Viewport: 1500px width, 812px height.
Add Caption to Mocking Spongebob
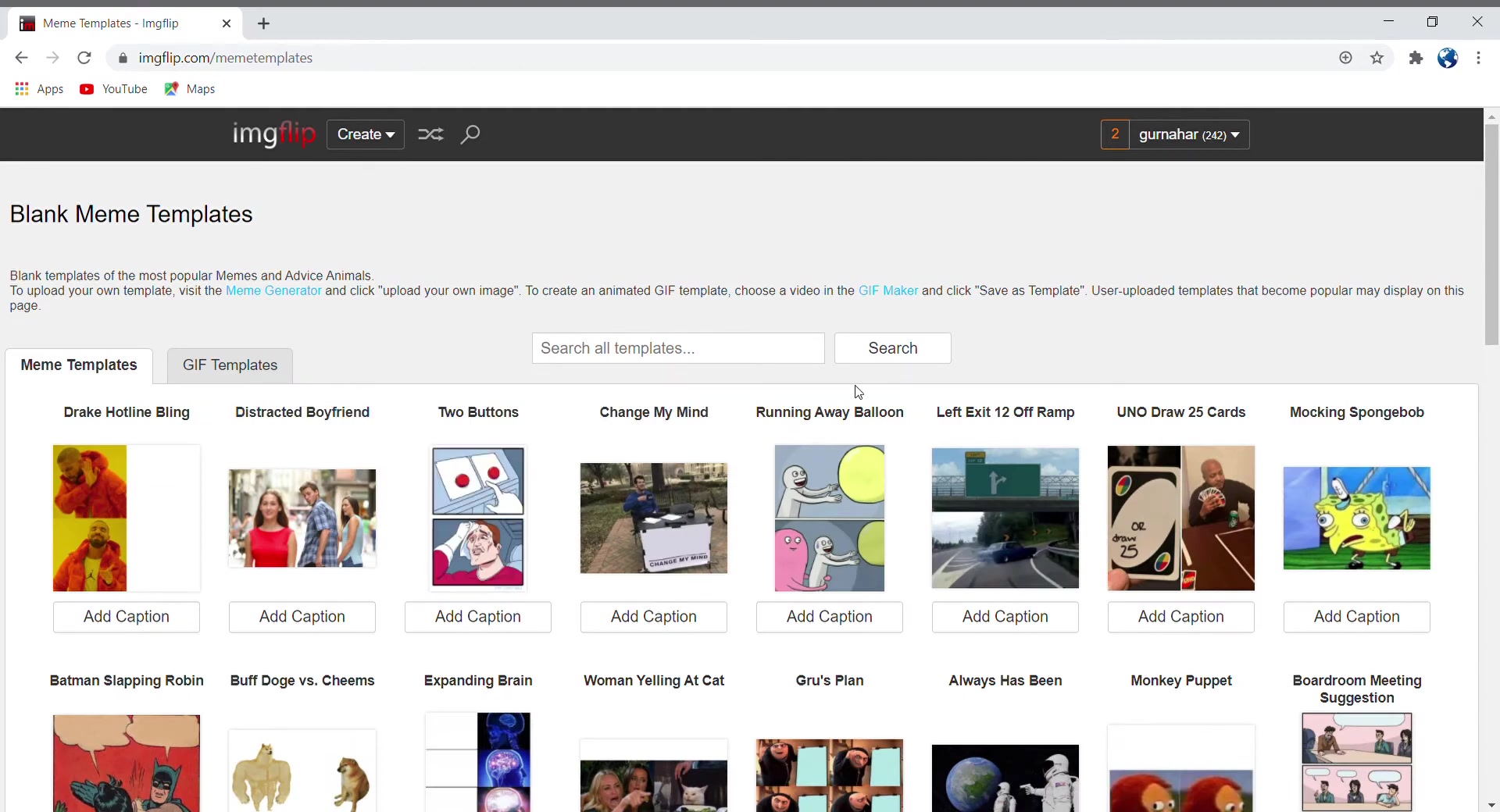[x=1357, y=617]
